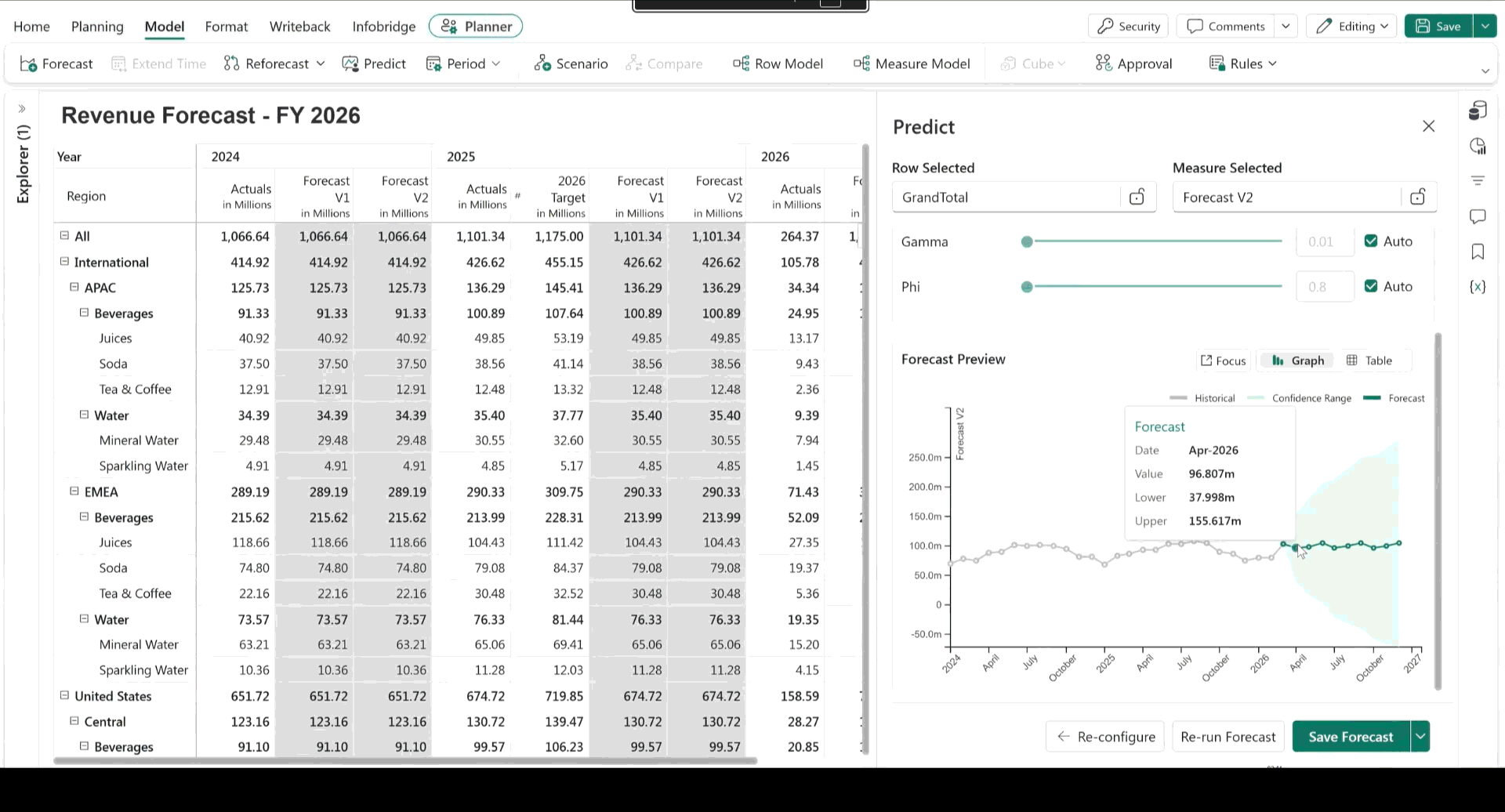The image size is (1505, 812).
Task: Collapse the International row
Action: click(x=65, y=262)
